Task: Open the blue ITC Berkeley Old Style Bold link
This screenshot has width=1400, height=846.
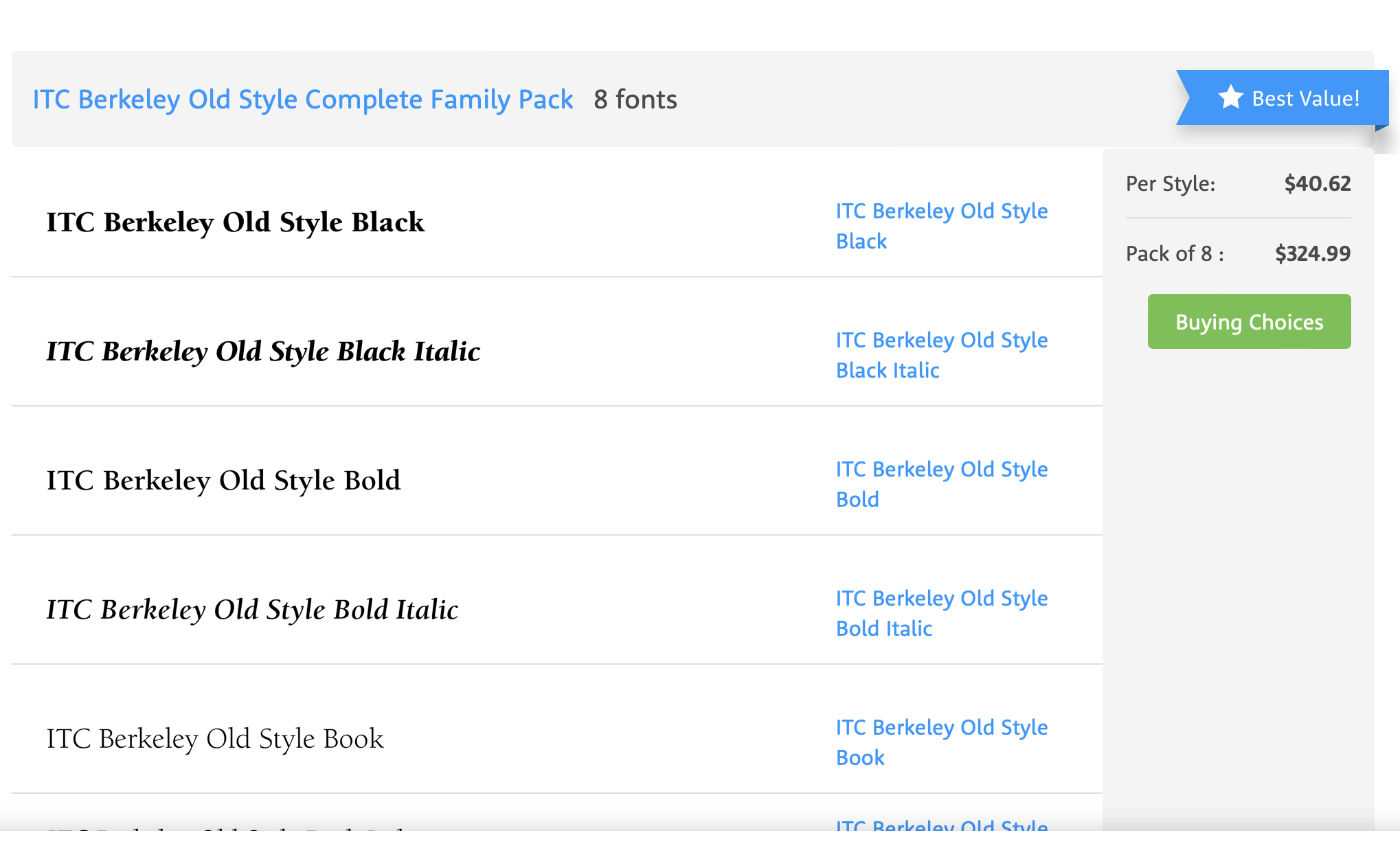Action: 941,484
